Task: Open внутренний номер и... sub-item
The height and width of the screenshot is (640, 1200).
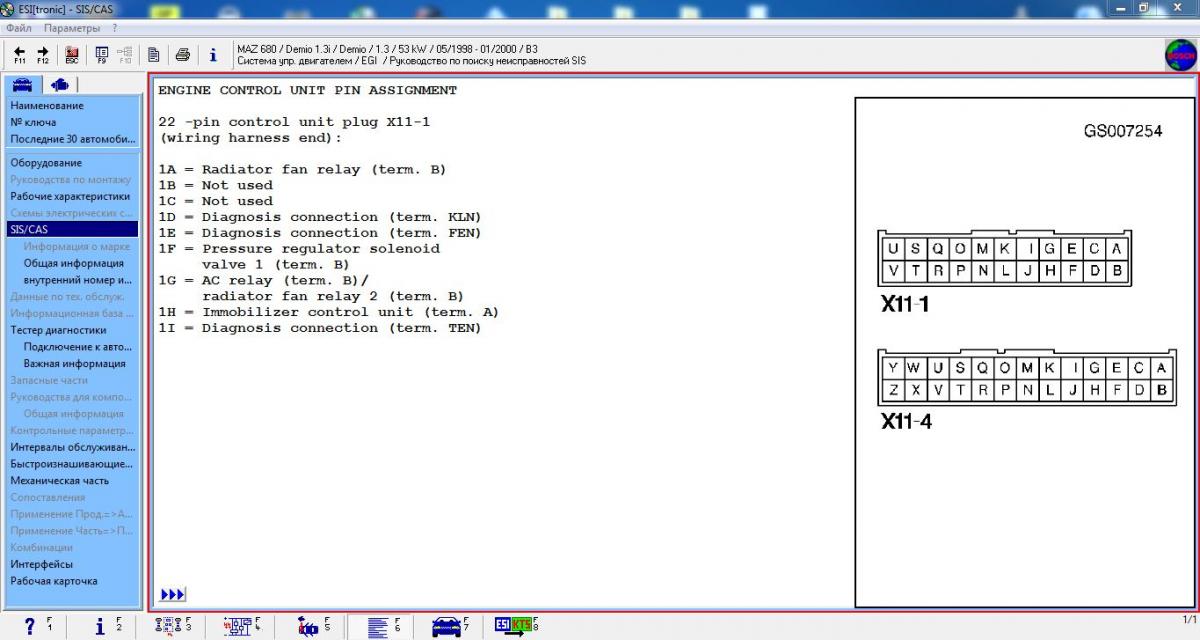Action: coord(78,280)
